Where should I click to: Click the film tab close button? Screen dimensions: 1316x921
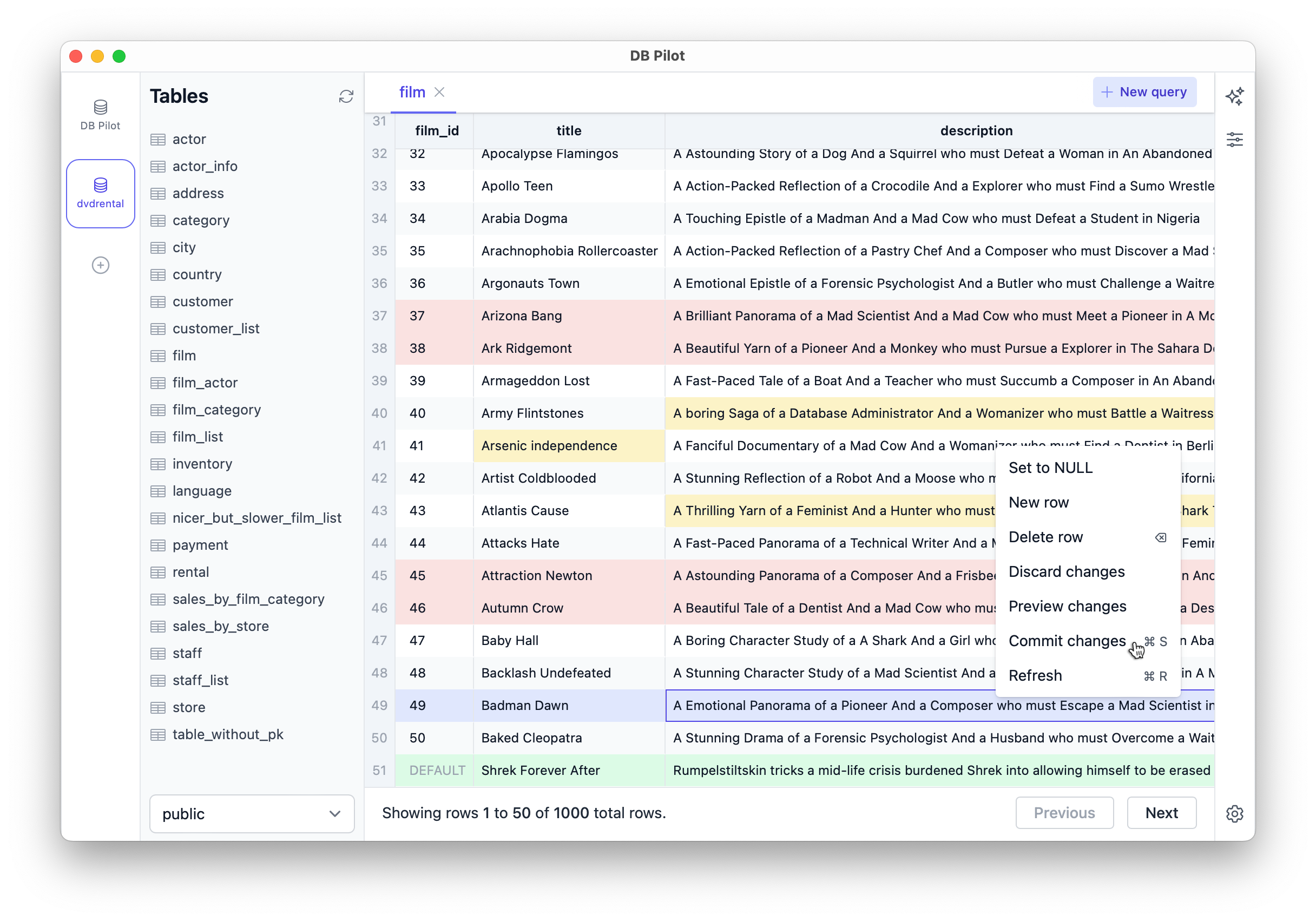click(x=440, y=92)
